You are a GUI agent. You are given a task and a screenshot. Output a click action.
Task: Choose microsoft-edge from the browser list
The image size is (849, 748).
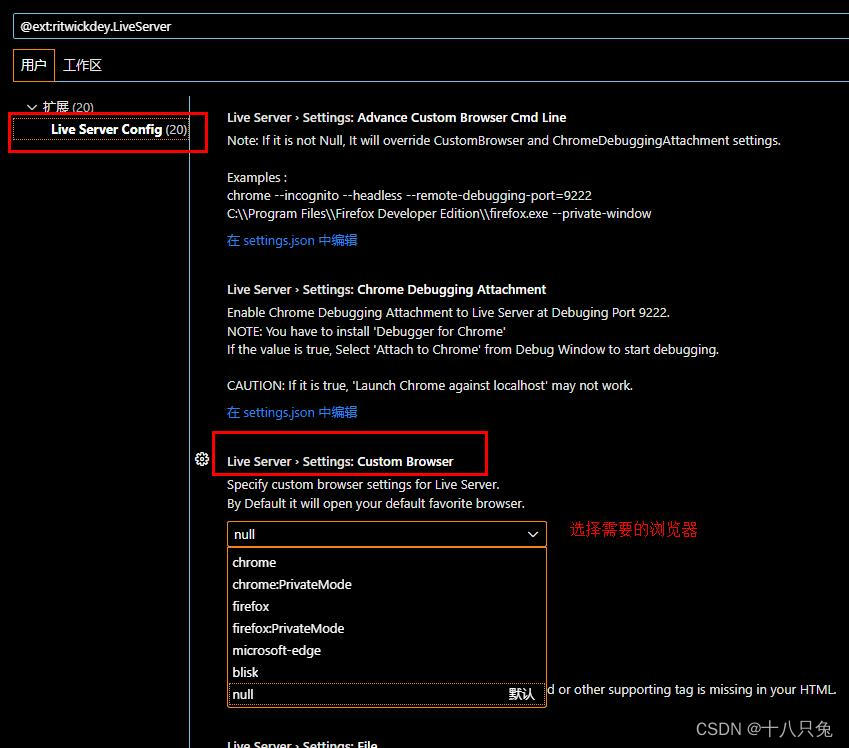(387, 650)
